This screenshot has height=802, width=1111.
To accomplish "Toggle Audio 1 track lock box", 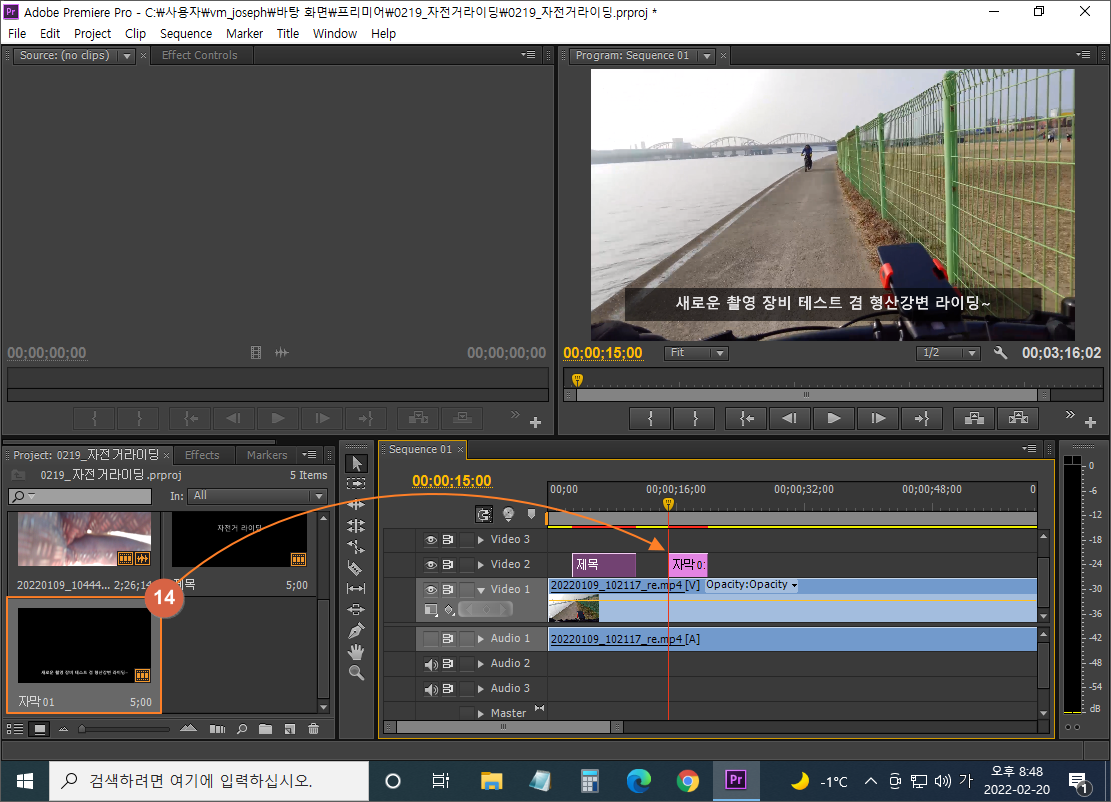I will click(466, 639).
